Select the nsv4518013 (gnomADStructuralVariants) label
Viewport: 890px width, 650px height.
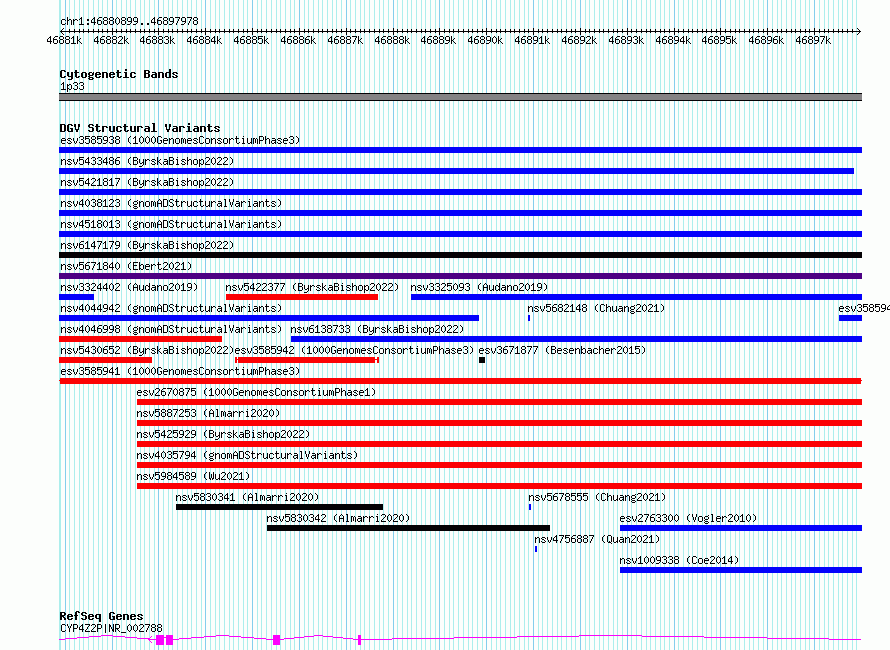171,224
